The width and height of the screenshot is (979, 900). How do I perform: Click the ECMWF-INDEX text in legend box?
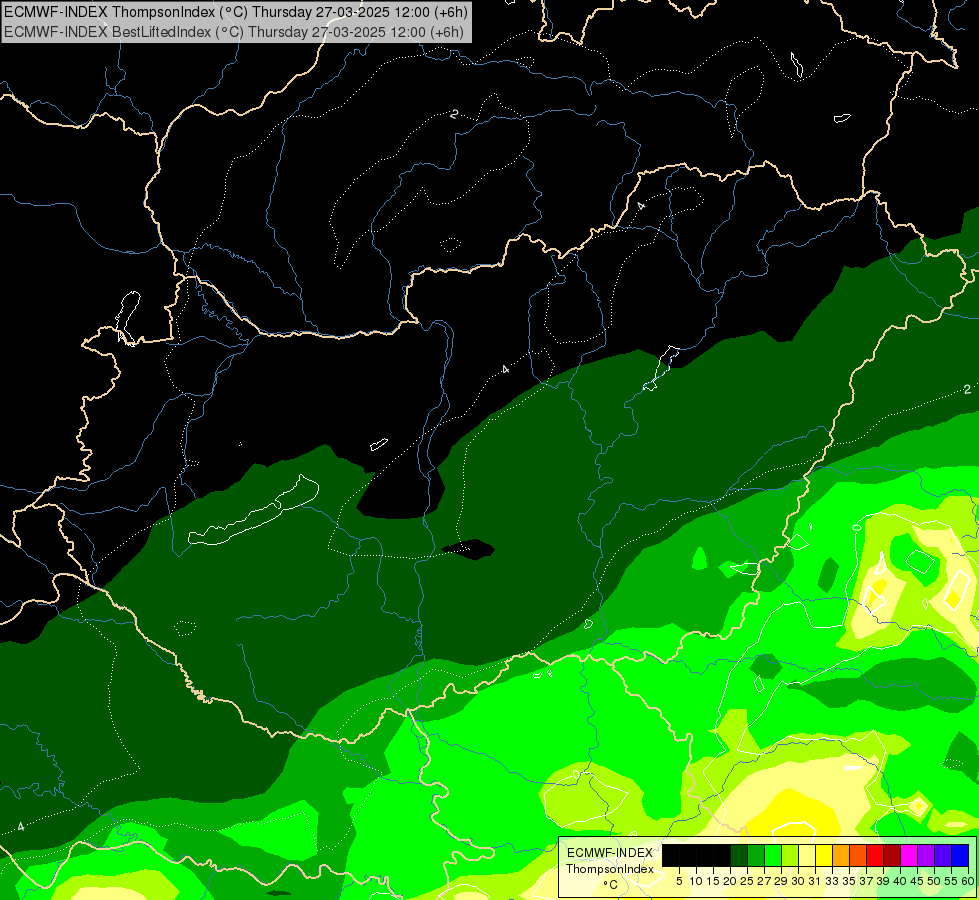610,853
